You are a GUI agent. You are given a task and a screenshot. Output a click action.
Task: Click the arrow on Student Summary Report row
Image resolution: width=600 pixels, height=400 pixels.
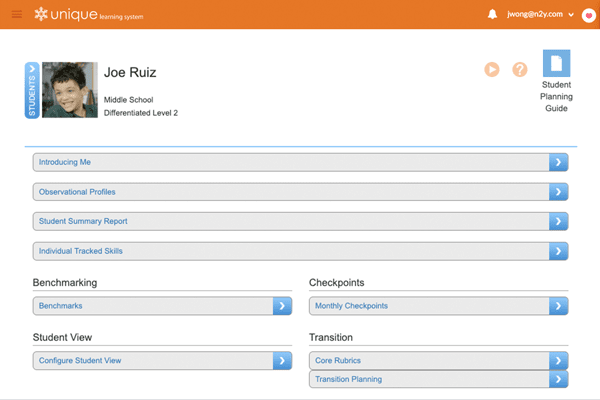pos(558,221)
